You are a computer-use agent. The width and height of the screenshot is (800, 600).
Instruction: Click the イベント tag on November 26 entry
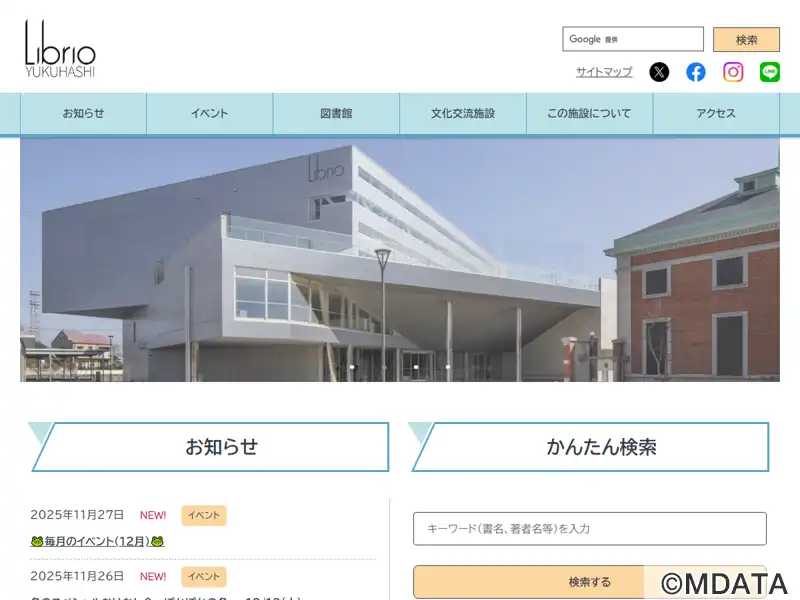pos(203,576)
